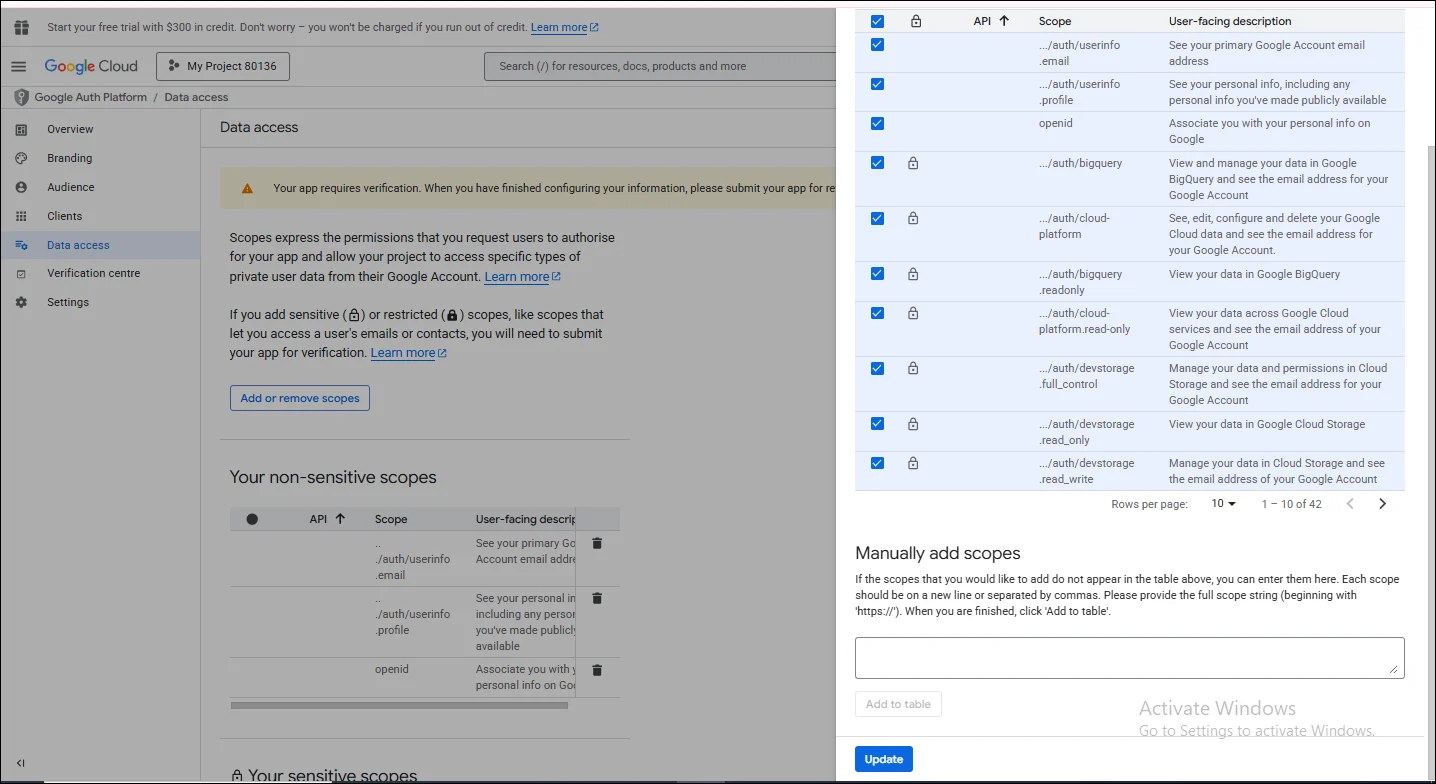
Task: Click the Add or remove scopes button
Action: tap(300, 398)
